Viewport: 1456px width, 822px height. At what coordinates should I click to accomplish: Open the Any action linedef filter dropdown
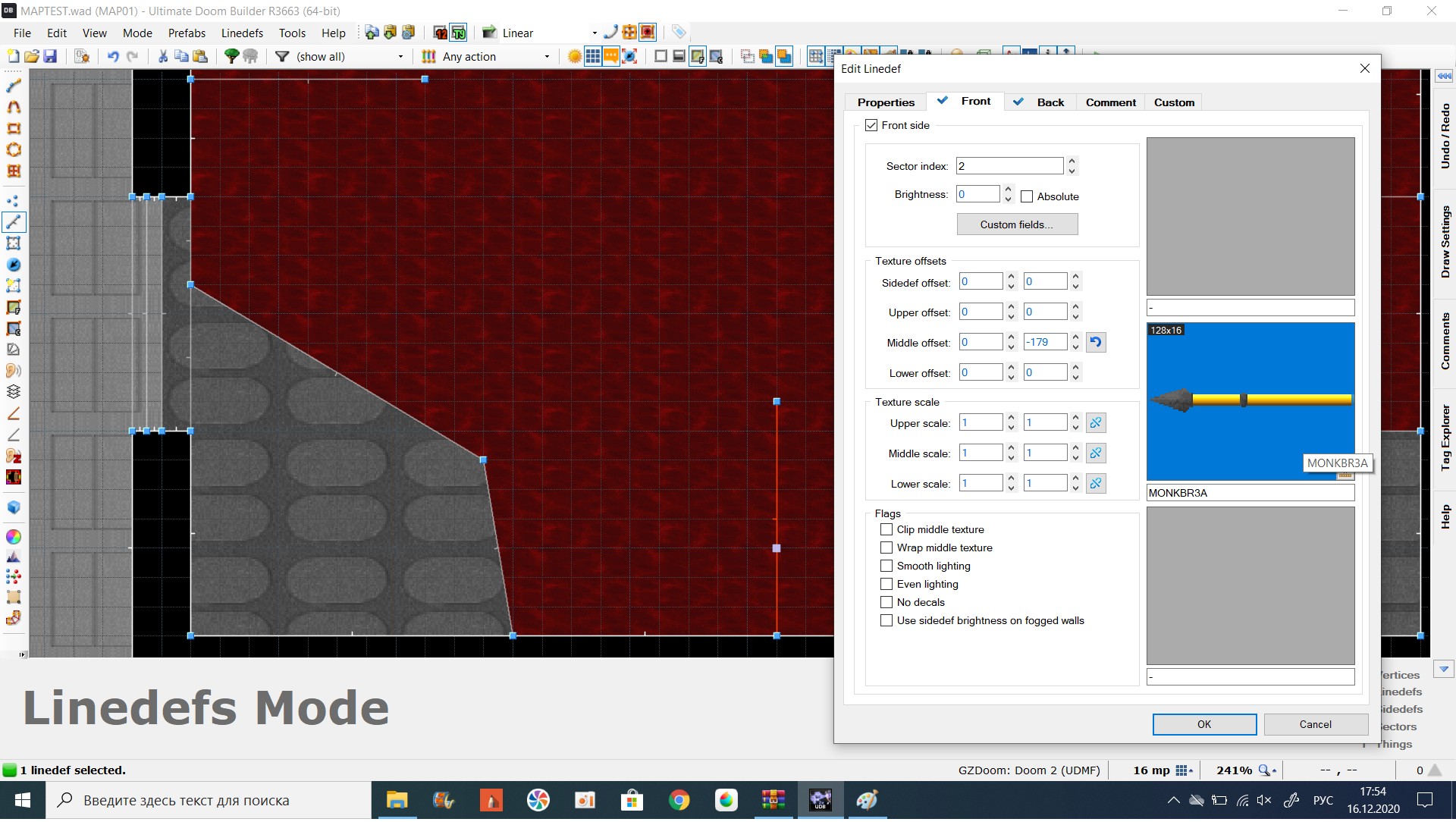click(x=547, y=57)
